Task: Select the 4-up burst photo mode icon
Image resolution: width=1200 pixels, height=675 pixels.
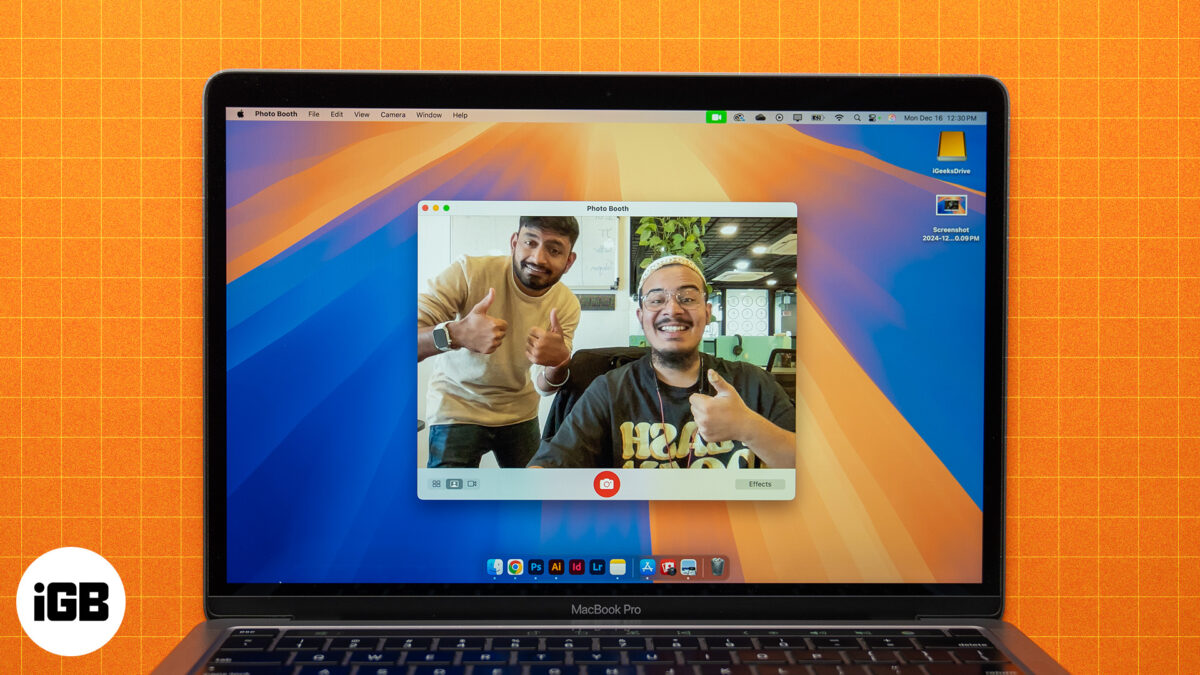Action: (435, 483)
